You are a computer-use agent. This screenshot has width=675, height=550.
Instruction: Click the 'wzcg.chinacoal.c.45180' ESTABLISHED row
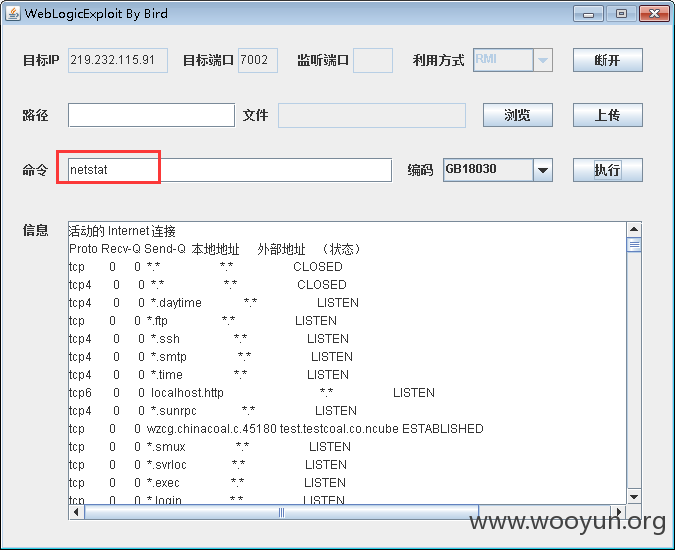(276, 429)
